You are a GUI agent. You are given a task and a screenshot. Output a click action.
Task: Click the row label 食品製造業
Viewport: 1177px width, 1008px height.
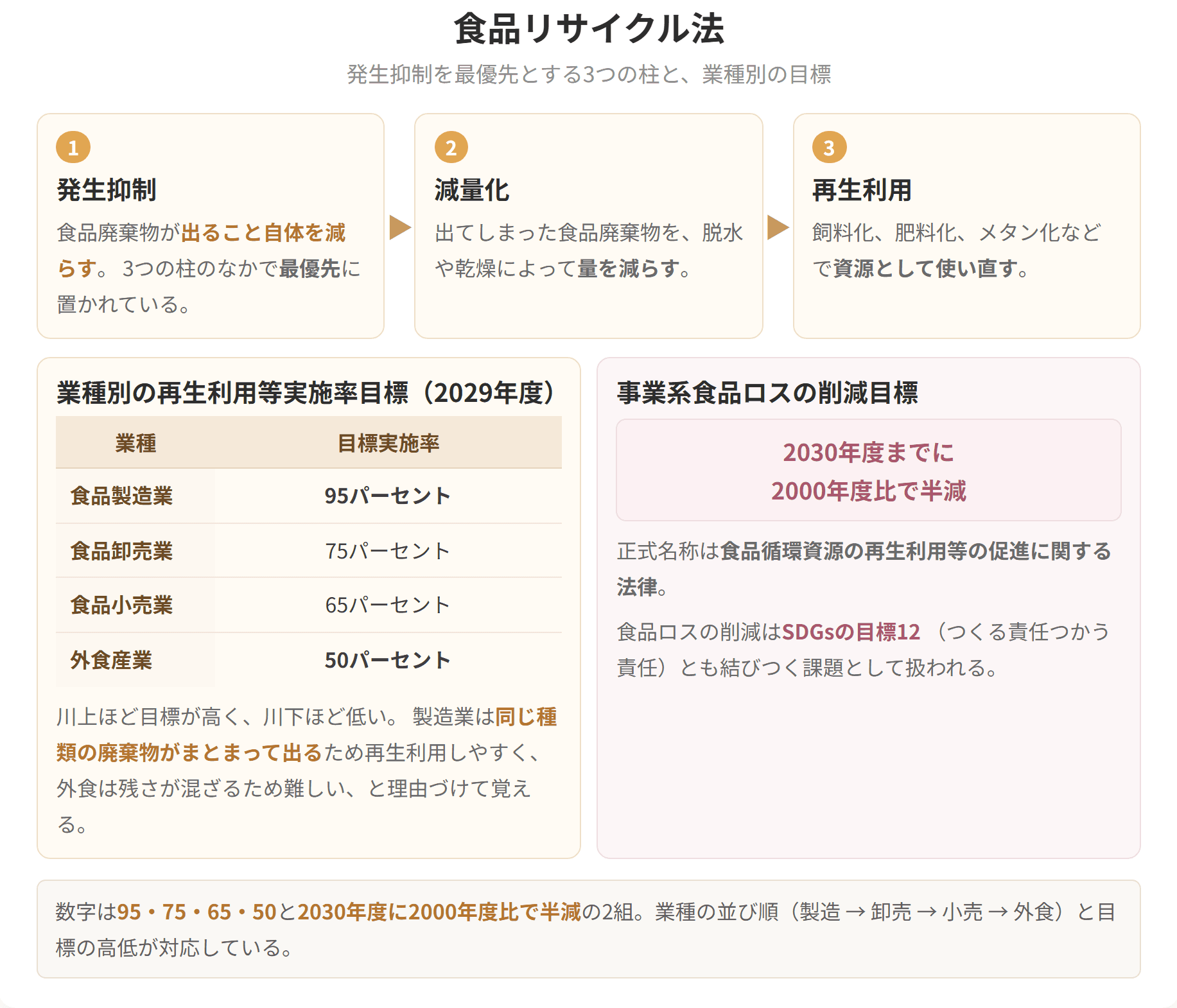coord(121,496)
